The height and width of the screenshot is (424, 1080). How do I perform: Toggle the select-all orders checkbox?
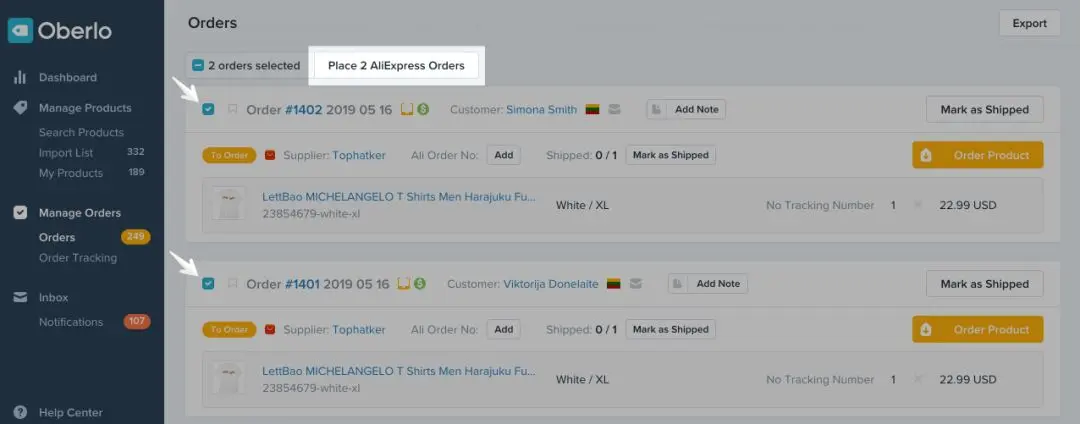pyautogui.click(x=197, y=66)
